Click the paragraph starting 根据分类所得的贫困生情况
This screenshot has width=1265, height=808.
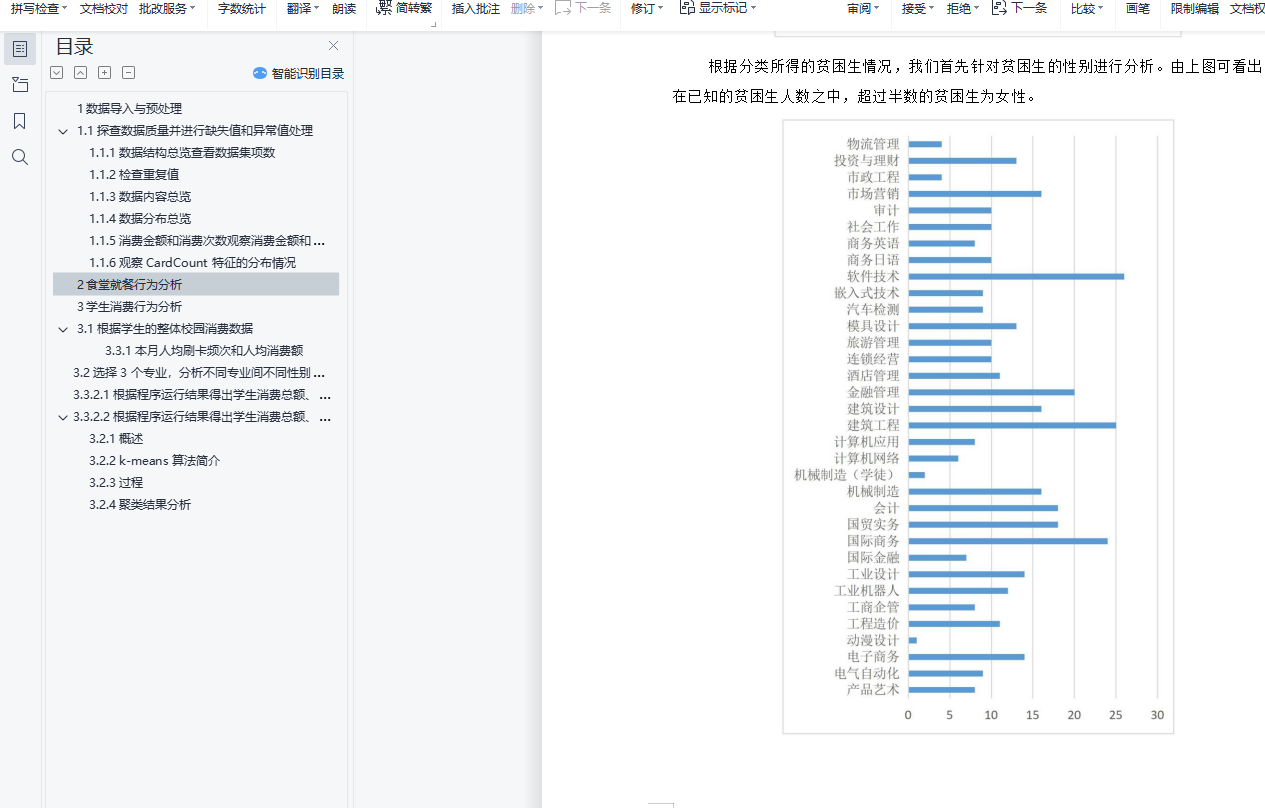[x=967, y=82]
